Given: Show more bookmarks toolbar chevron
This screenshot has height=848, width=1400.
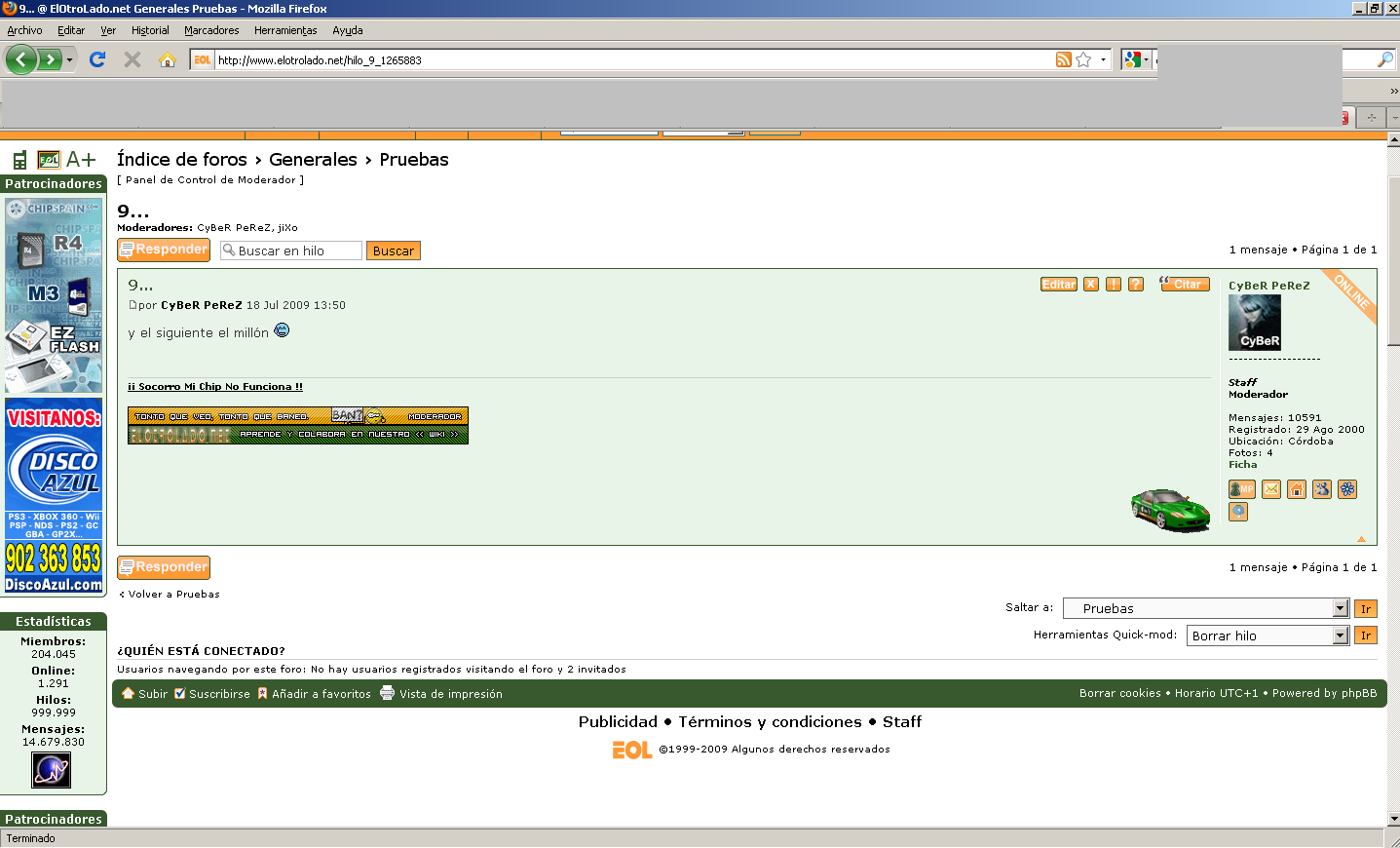Looking at the screenshot, I should [x=1394, y=91].
